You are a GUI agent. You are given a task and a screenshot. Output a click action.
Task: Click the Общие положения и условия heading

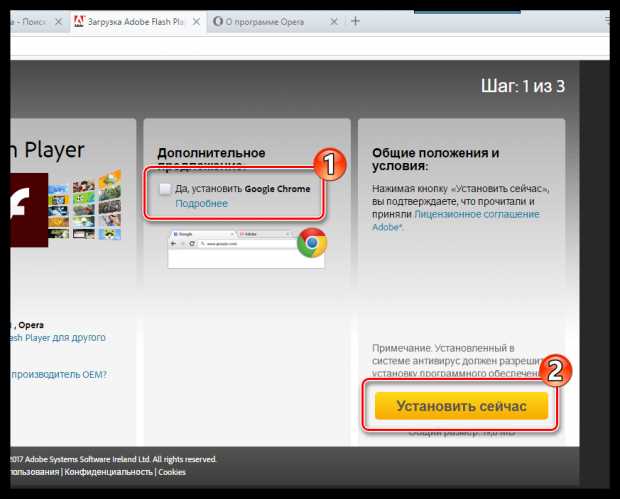pyautogui.click(x=436, y=159)
